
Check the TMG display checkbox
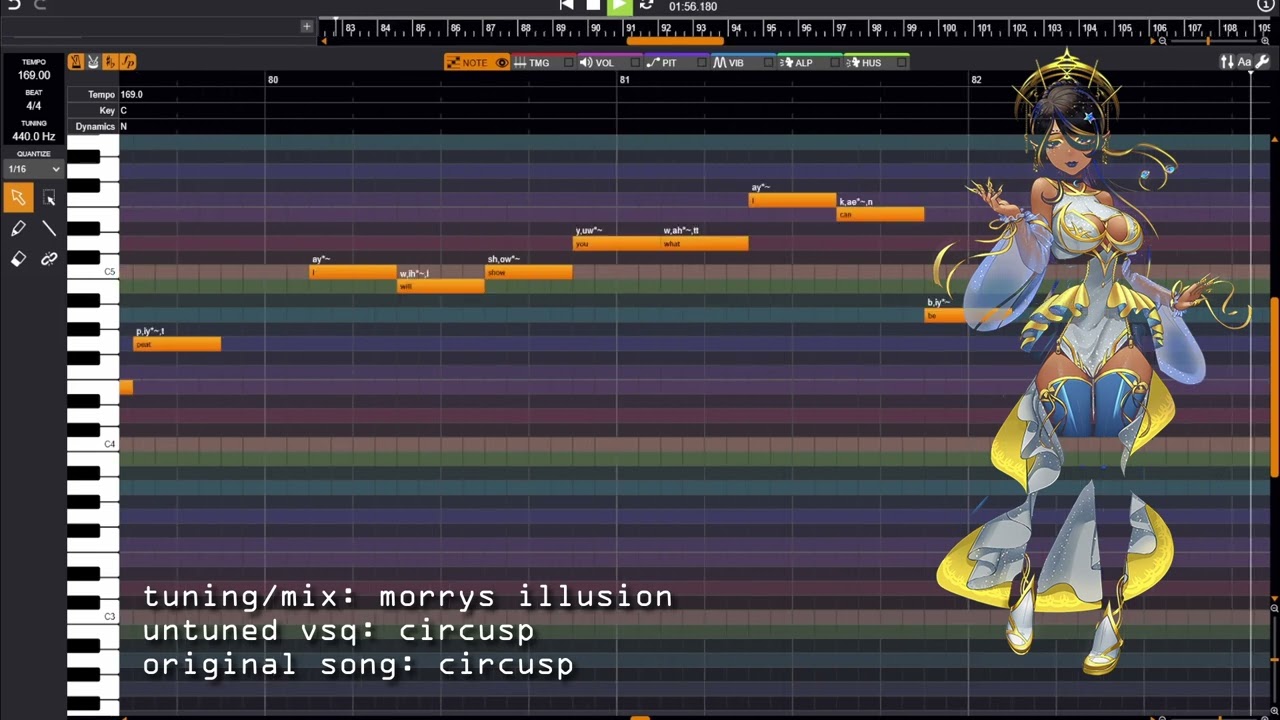tap(569, 62)
